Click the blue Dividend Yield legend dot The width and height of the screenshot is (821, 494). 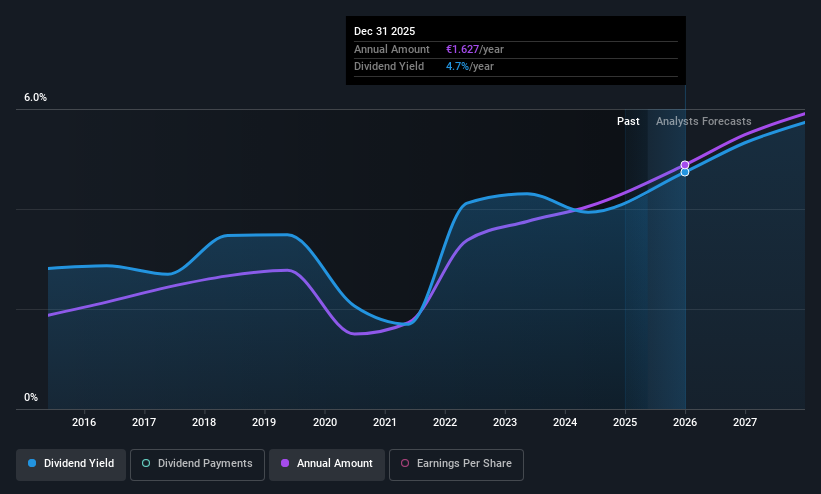pyautogui.click(x=32, y=463)
